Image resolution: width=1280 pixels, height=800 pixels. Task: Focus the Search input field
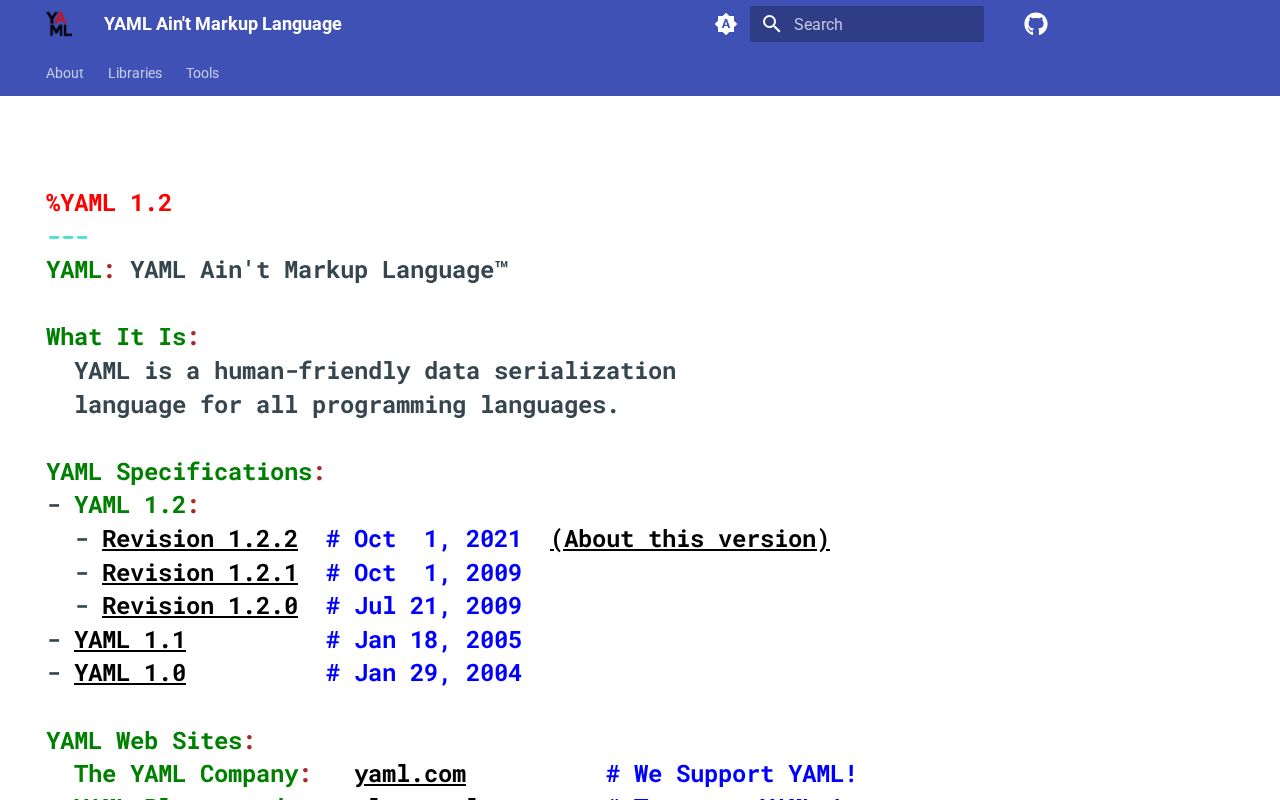click(867, 24)
